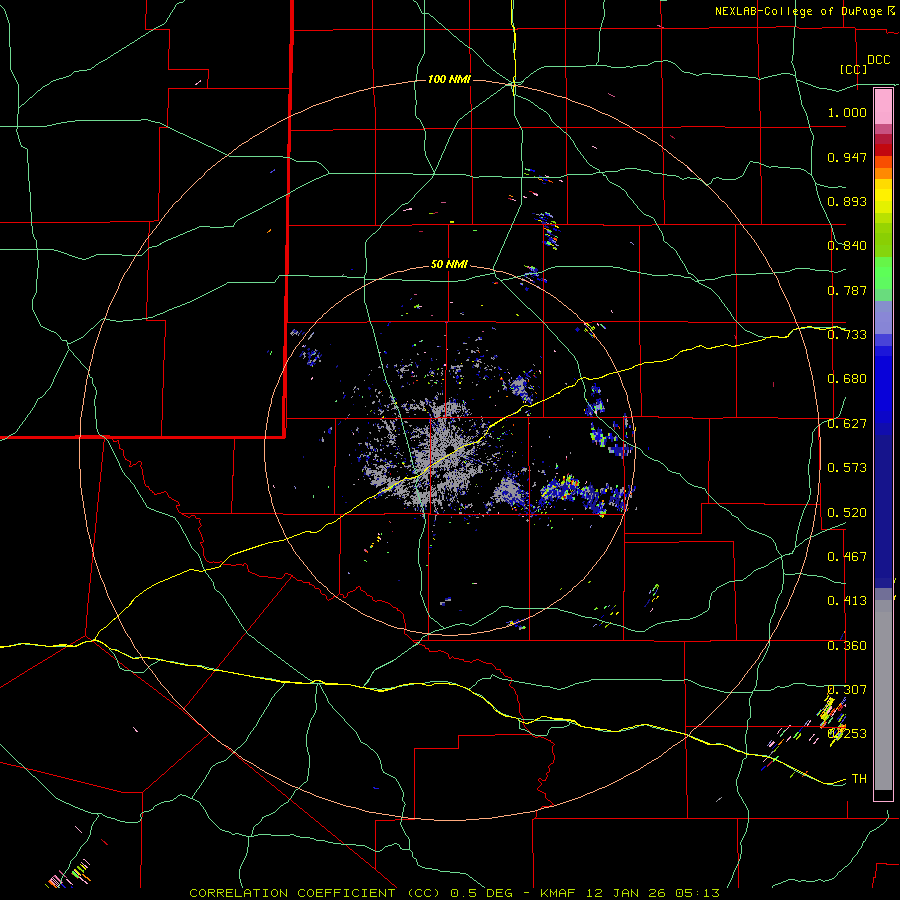900x900 pixels.
Task: Click the 0.413 legend value
Action: [847, 601]
